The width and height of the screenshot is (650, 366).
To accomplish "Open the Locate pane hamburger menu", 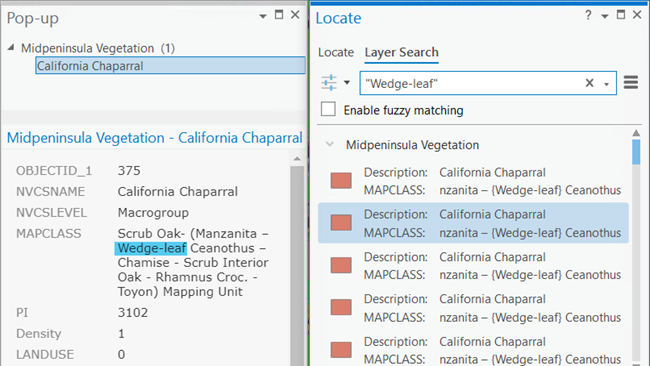I will point(631,82).
